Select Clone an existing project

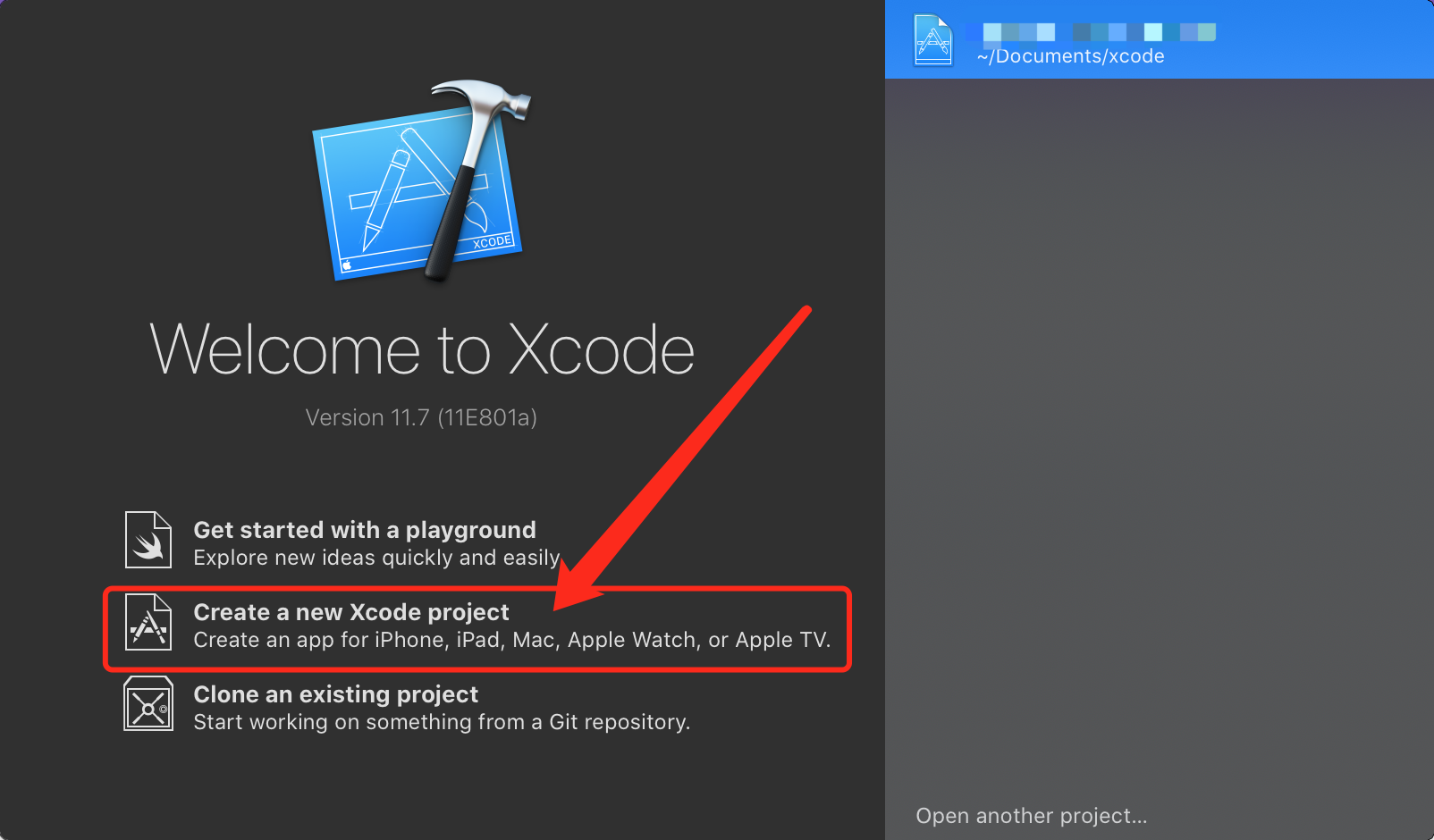336,694
